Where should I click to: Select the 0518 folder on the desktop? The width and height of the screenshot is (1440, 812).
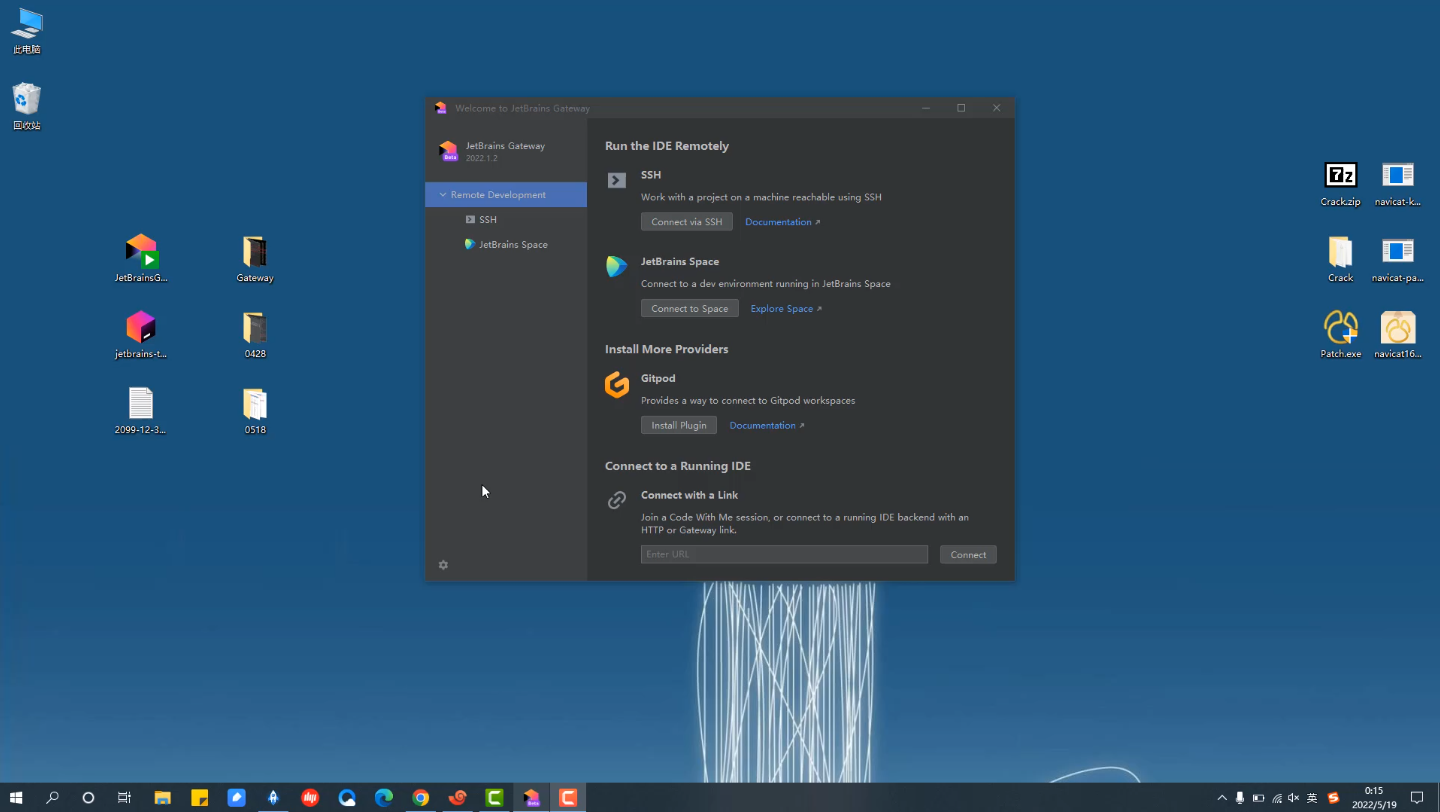coord(255,410)
